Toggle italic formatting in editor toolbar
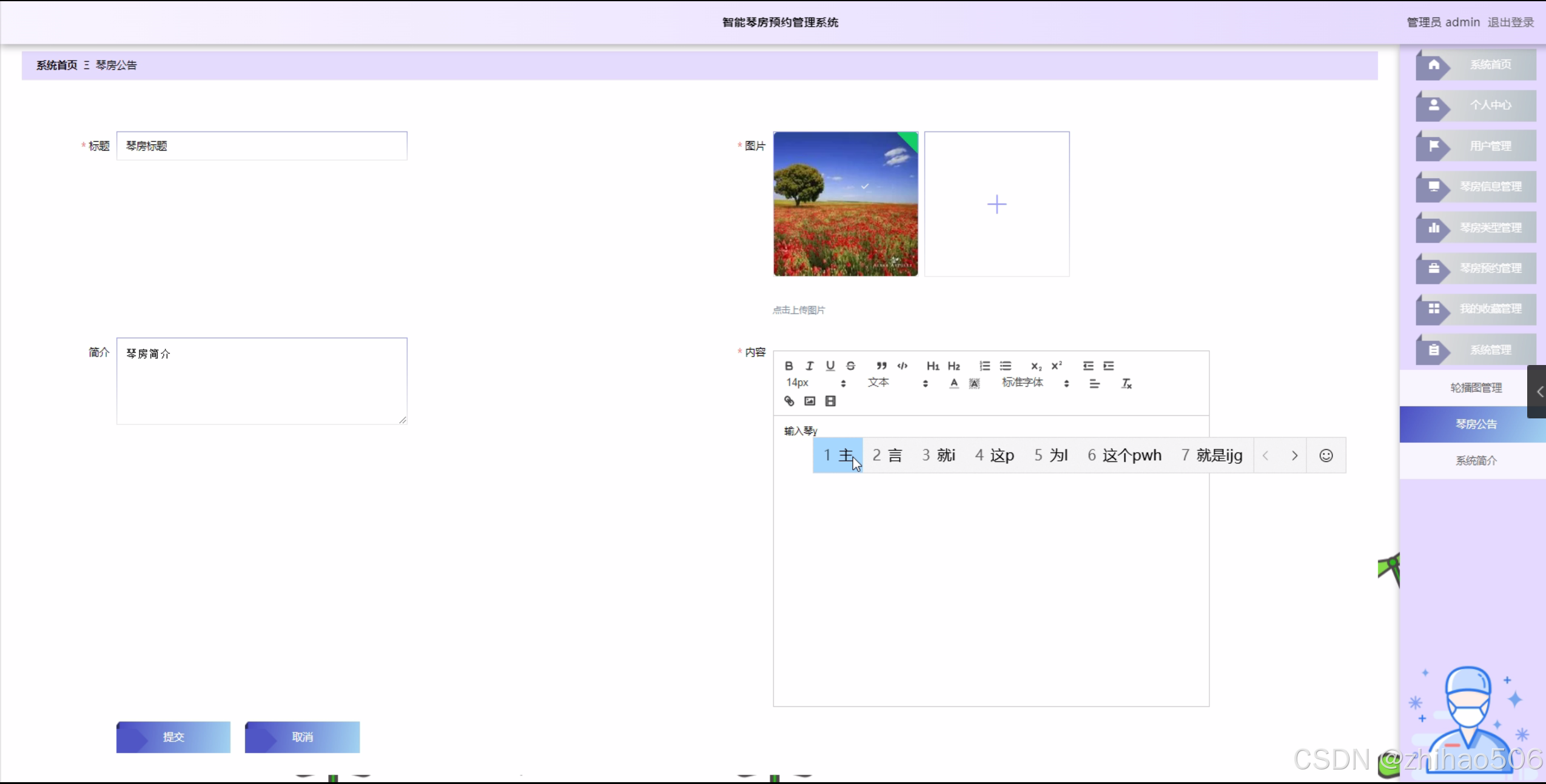The width and height of the screenshot is (1546, 784). (809, 366)
